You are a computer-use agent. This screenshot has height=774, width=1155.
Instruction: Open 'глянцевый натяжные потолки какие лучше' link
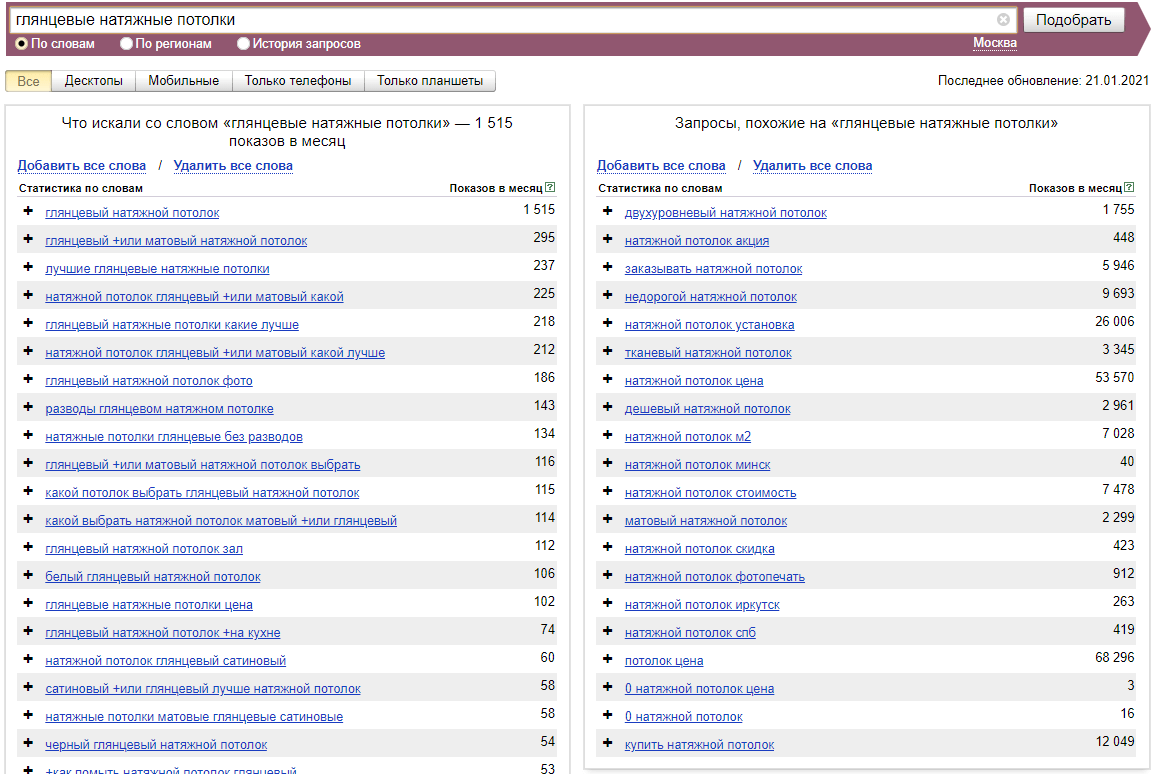(x=172, y=325)
